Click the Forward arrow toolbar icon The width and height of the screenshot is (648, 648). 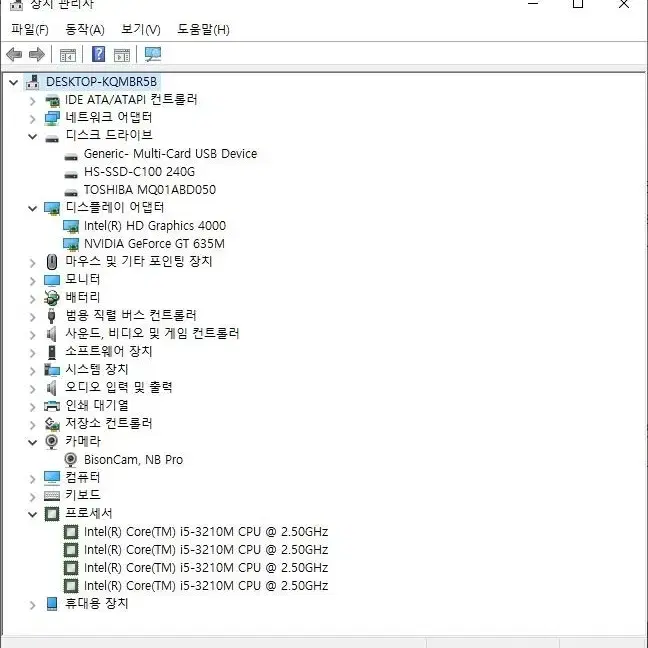(x=37, y=54)
